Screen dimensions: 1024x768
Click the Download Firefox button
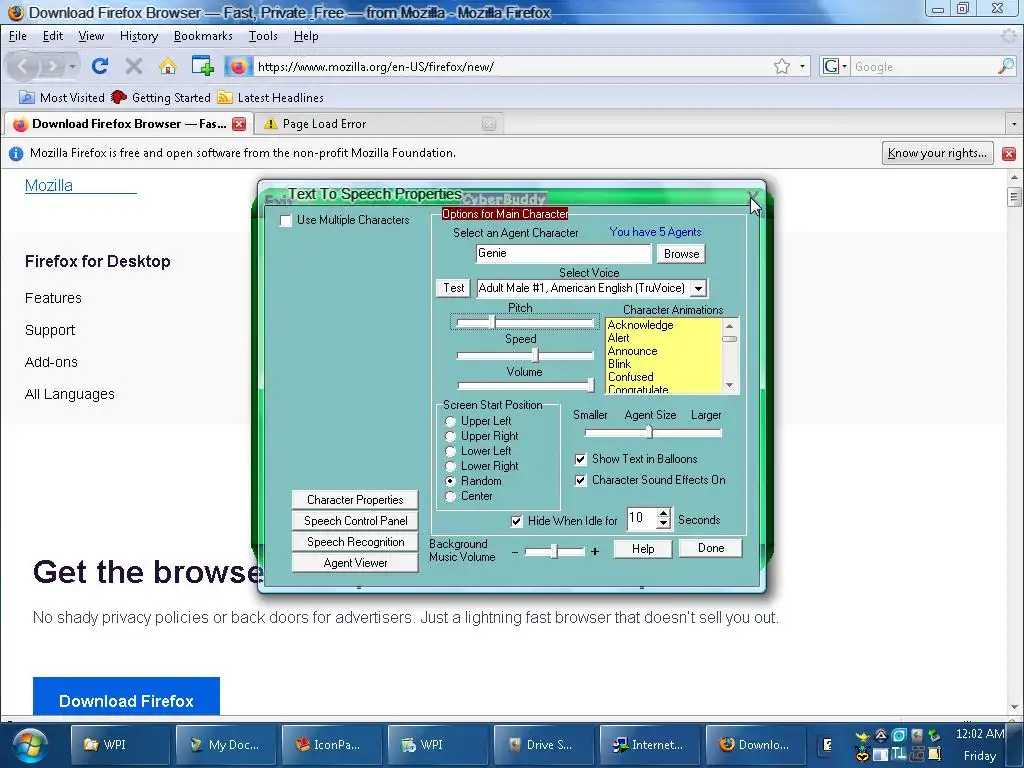click(x=126, y=698)
